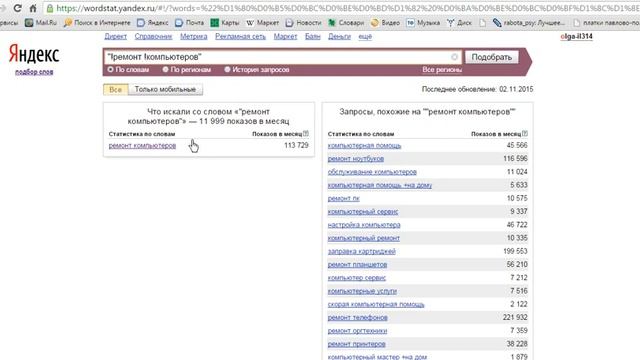This screenshot has width=640, height=360.
Task: Click the 113 729 impressions value
Action: click(296, 145)
